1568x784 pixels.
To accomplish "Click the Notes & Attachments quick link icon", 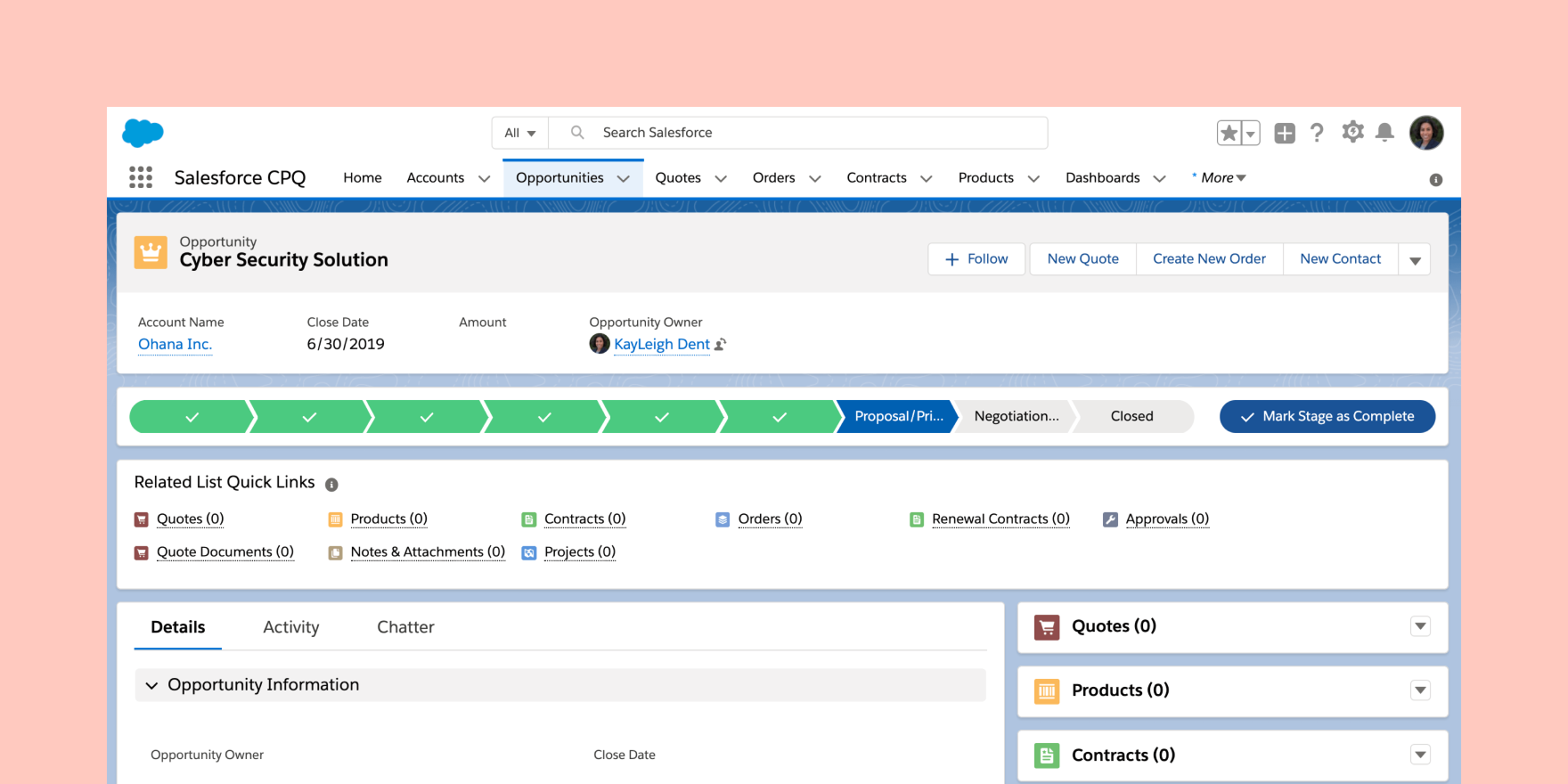I will [x=335, y=553].
